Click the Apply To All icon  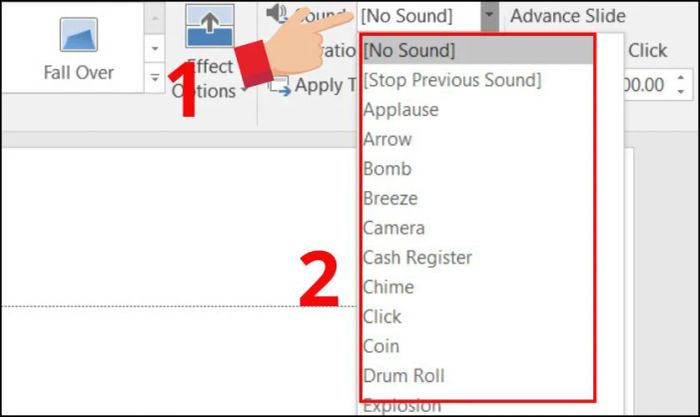click(x=279, y=85)
